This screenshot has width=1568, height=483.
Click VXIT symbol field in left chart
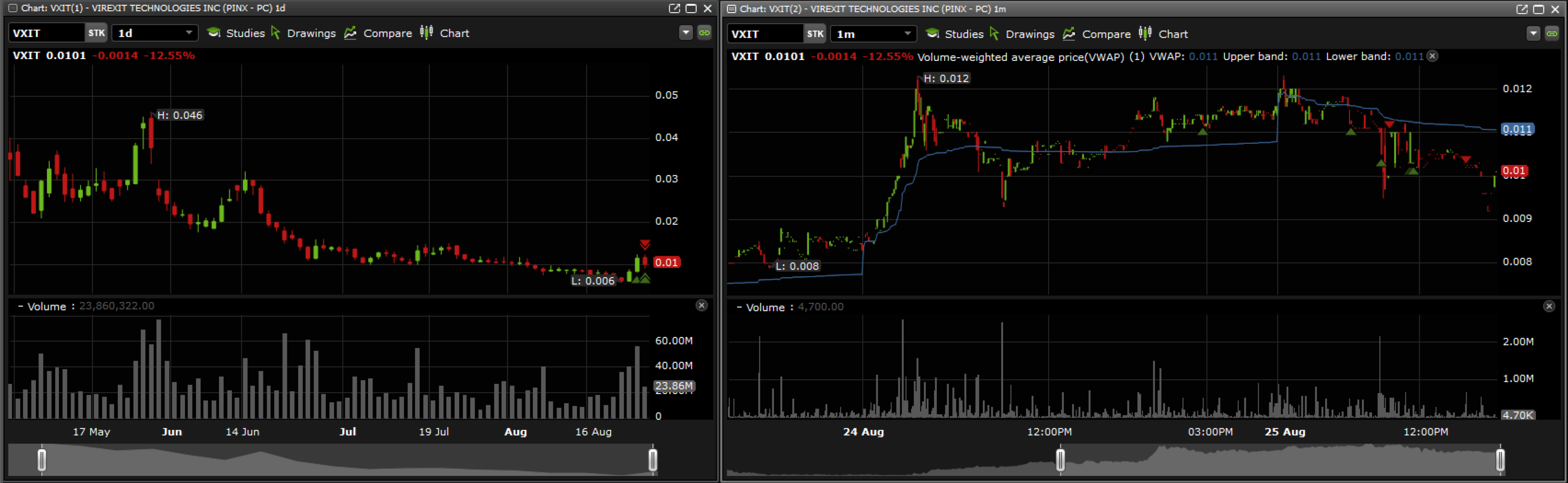coord(46,33)
